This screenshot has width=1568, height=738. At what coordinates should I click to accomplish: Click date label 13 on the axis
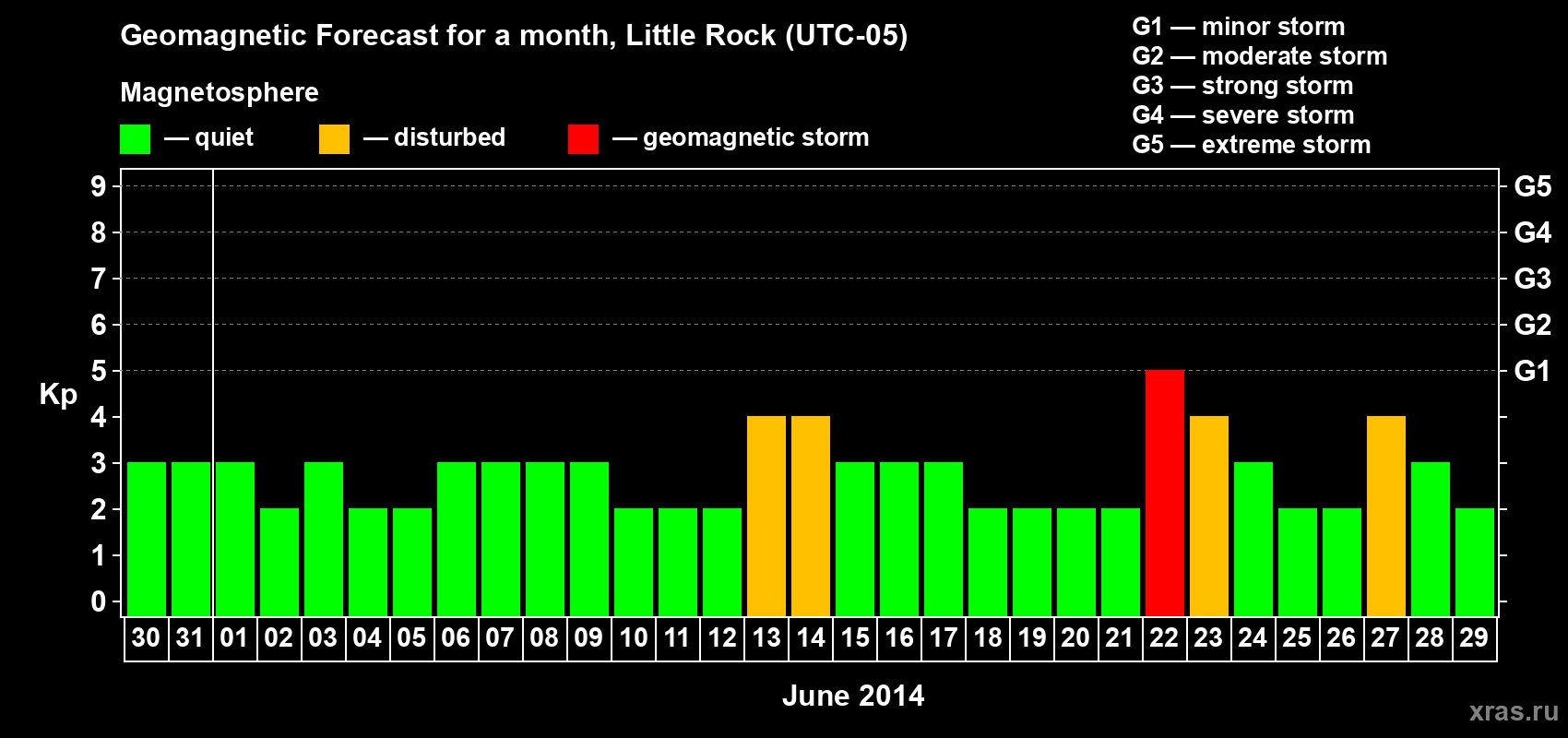(766, 638)
